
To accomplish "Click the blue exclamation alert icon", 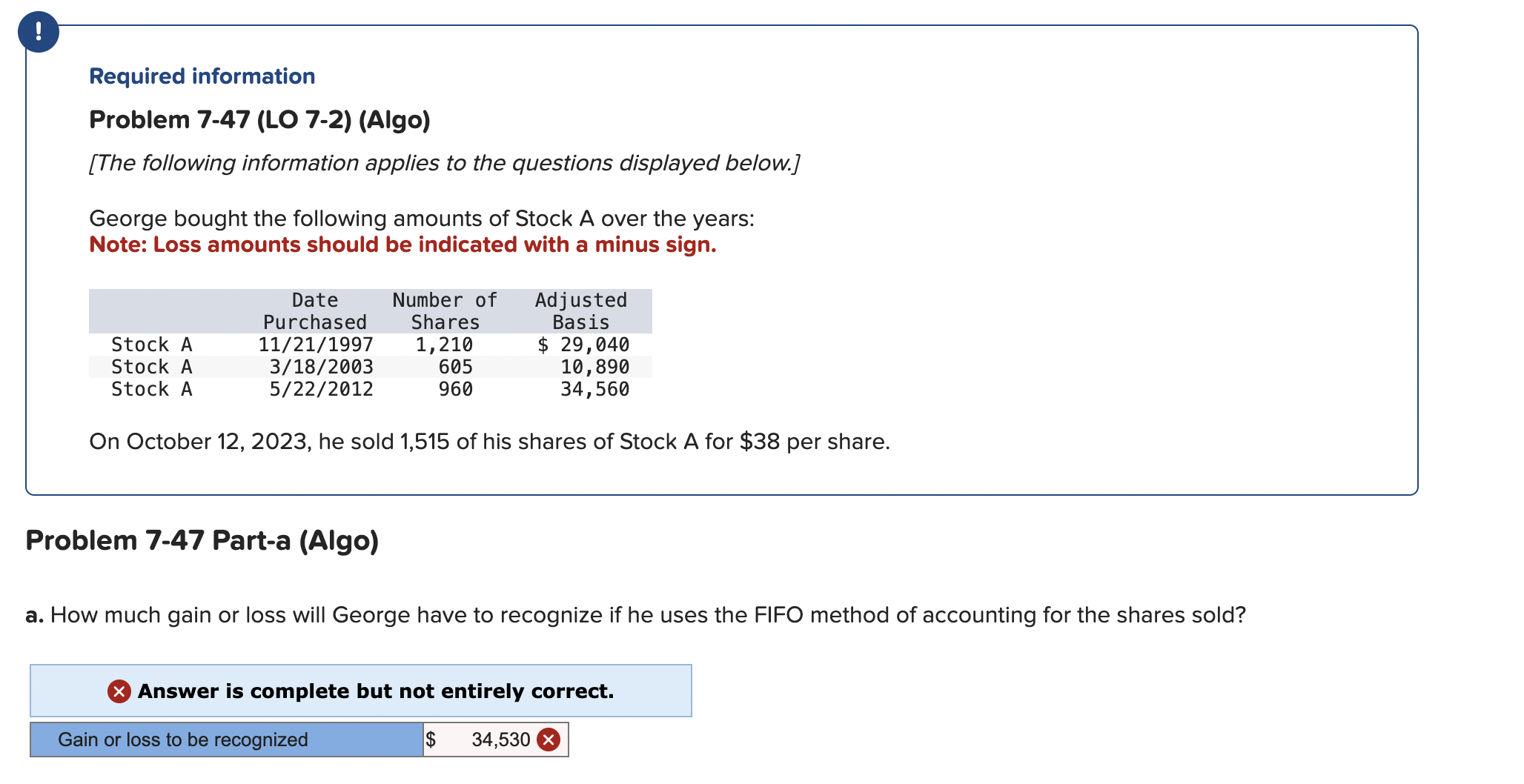I will [x=39, y=31].
